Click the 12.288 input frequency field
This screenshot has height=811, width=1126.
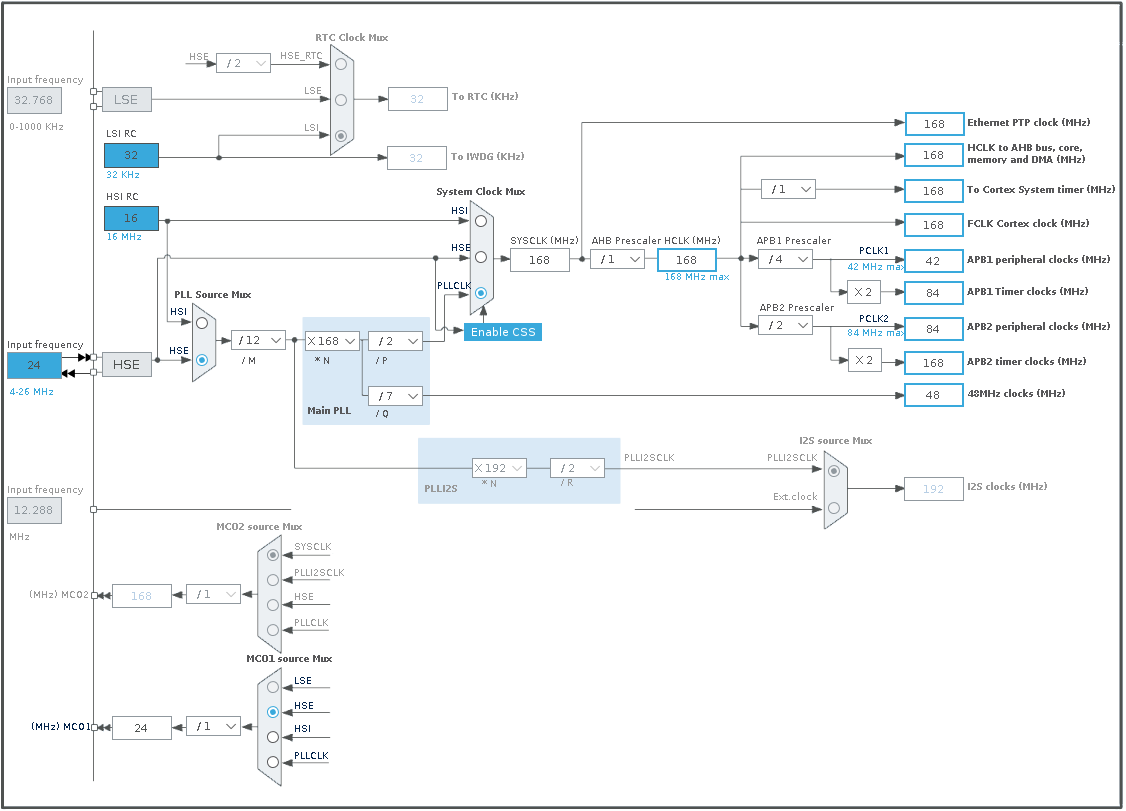click(34, 510)
